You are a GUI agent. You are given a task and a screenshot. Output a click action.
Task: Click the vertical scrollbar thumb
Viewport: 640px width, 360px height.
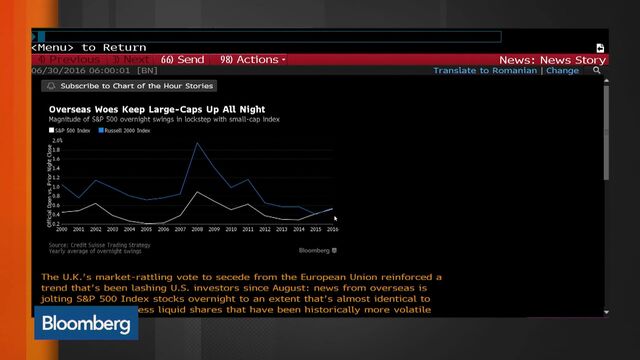pyautogui.click(x=607, y=133)
